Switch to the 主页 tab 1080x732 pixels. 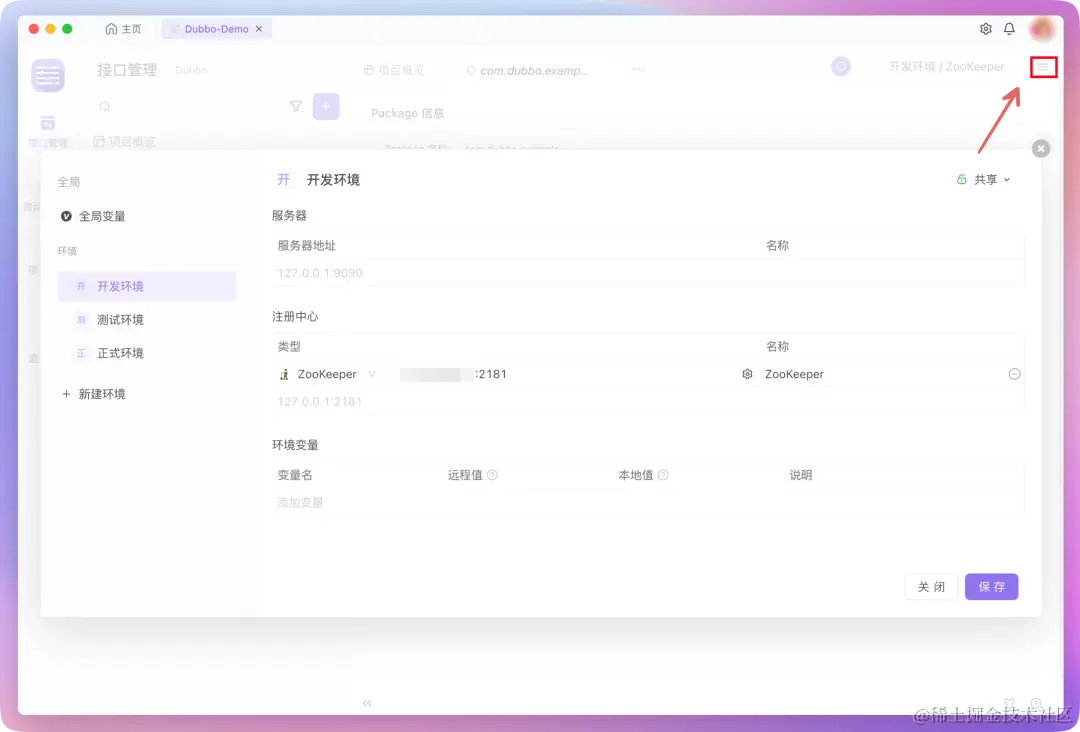[x=123, y=29]
